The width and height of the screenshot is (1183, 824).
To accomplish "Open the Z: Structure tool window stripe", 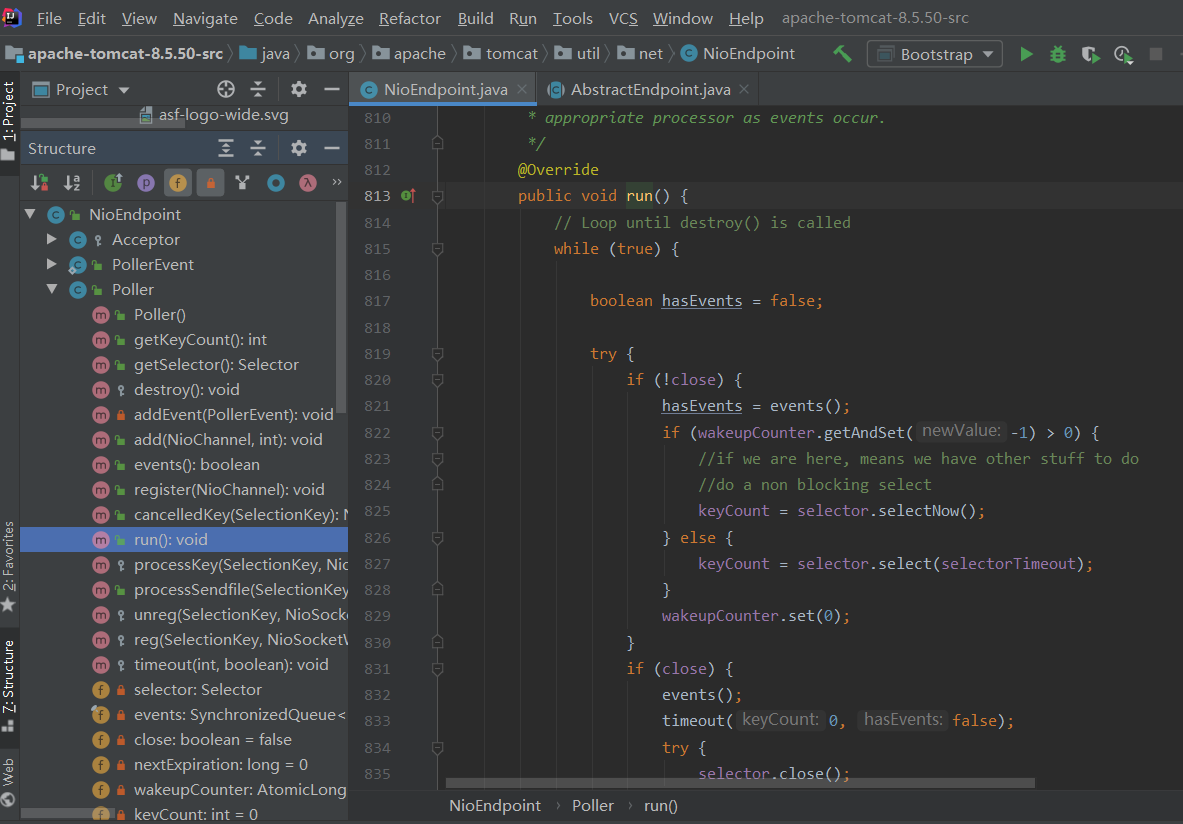I will click(9, 685).
